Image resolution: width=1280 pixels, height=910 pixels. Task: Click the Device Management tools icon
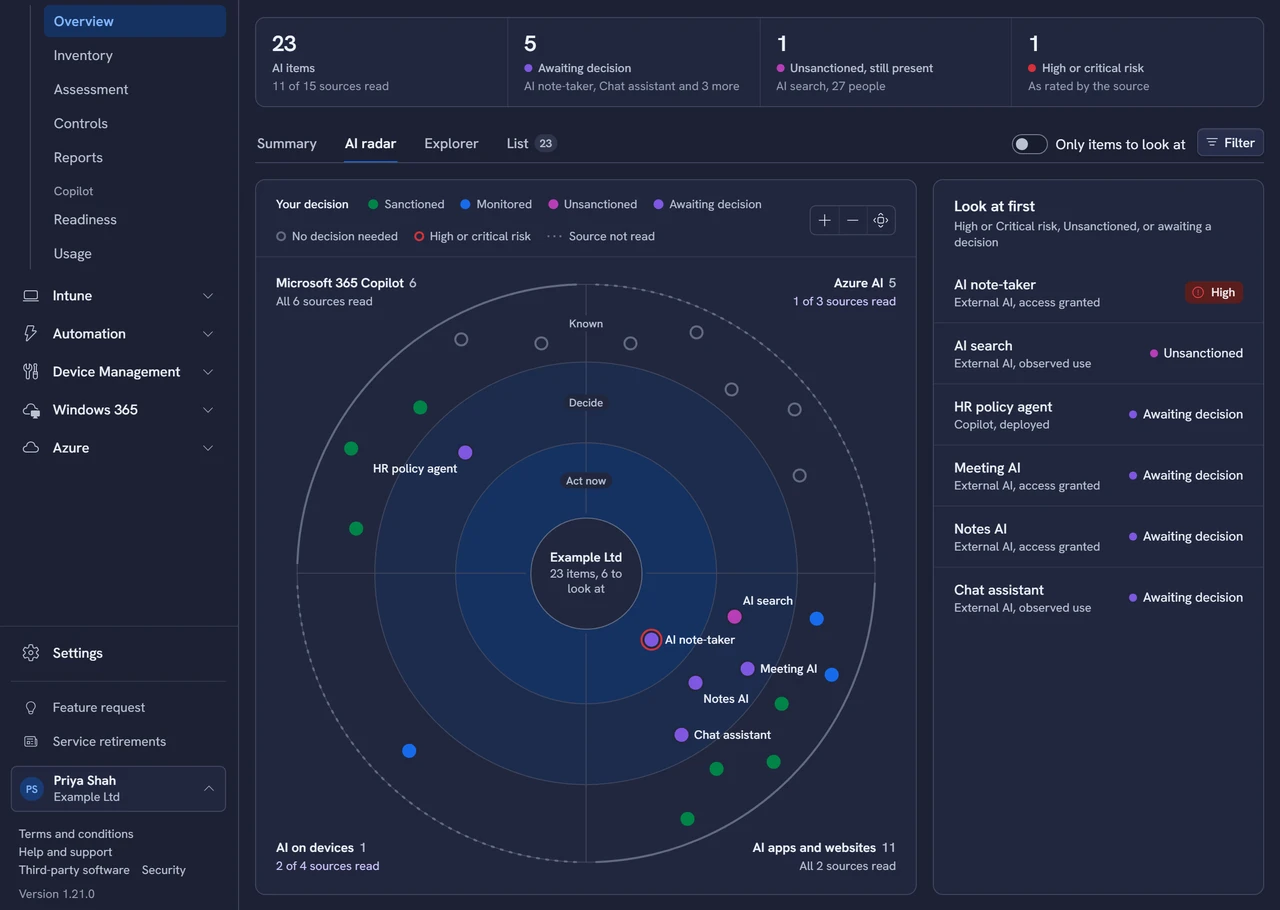(x=31, y=372)
